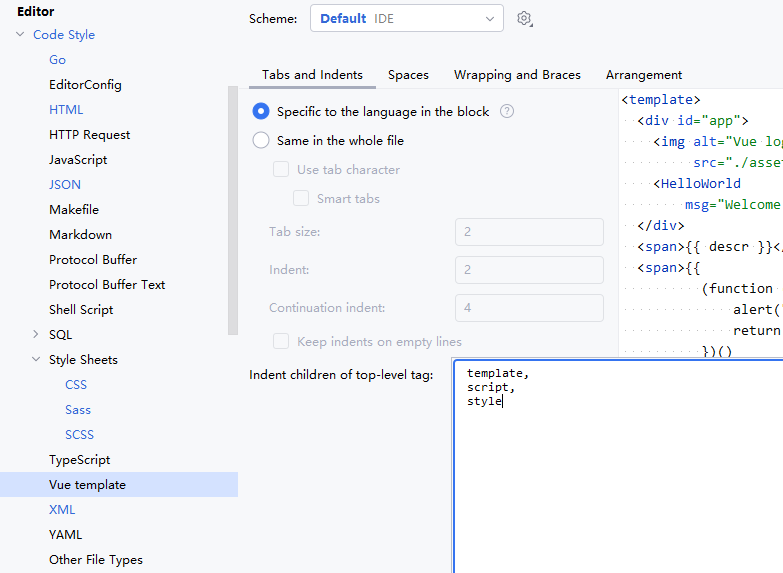Click help question mark beside language block option
The image size is (783, 573).
pyautogui.click(x=507, y=111)
